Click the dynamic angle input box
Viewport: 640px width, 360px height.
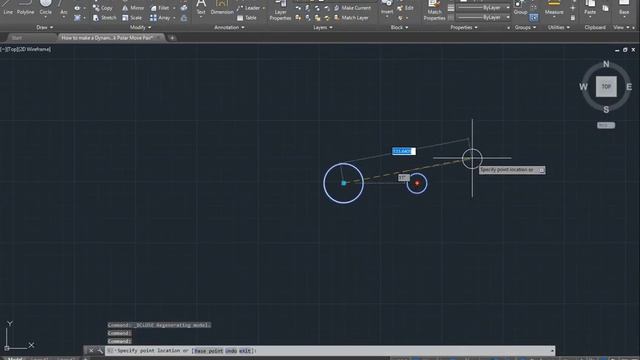pyautogui.click(x=404, y=178)
